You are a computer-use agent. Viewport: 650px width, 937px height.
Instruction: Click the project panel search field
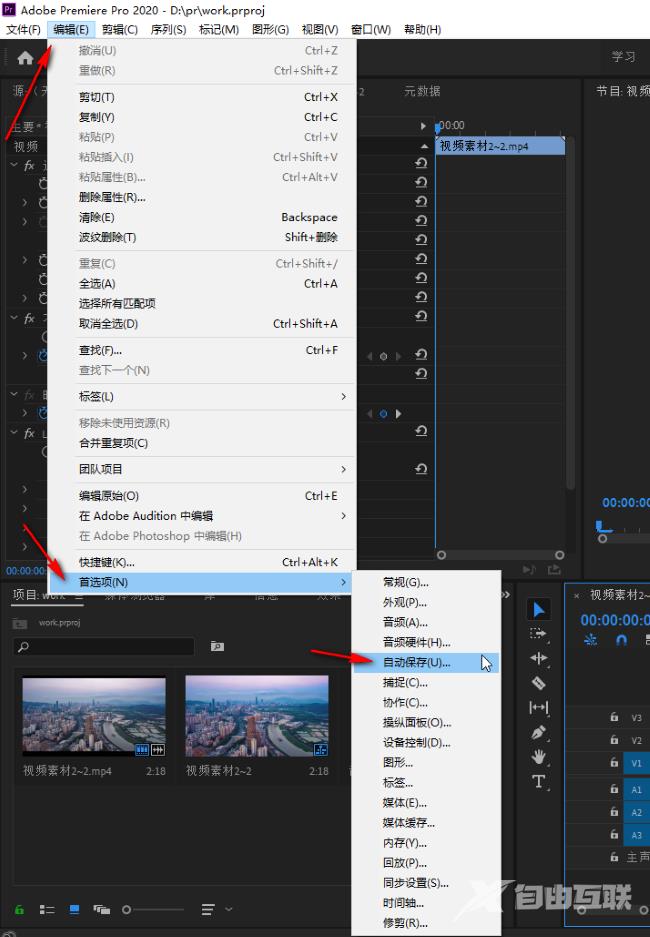tap(103, 646)
